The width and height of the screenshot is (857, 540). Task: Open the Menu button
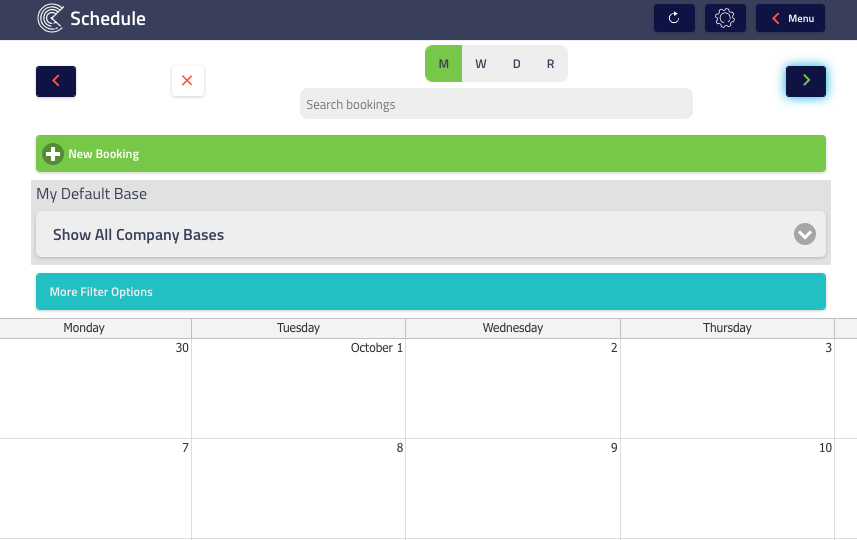click(x=790, y=18)
